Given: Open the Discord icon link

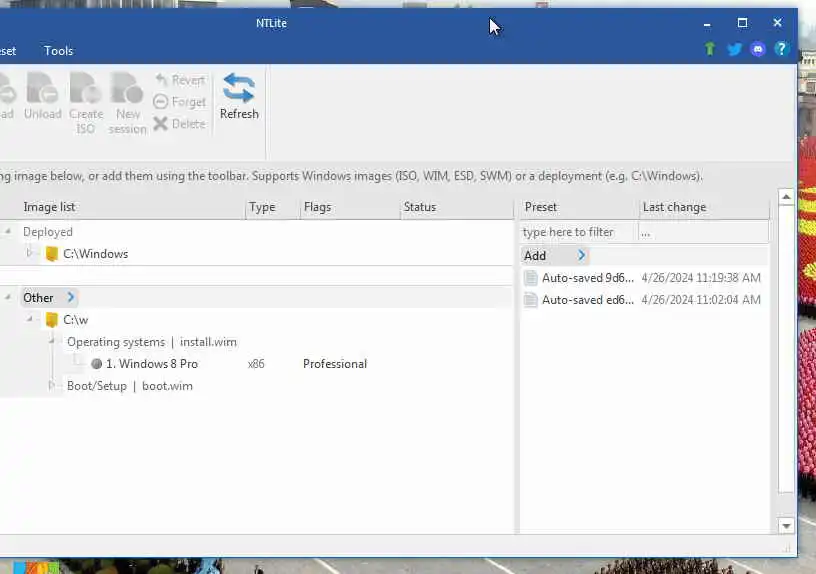Looking at the screenshot, I should coord(758,49).
